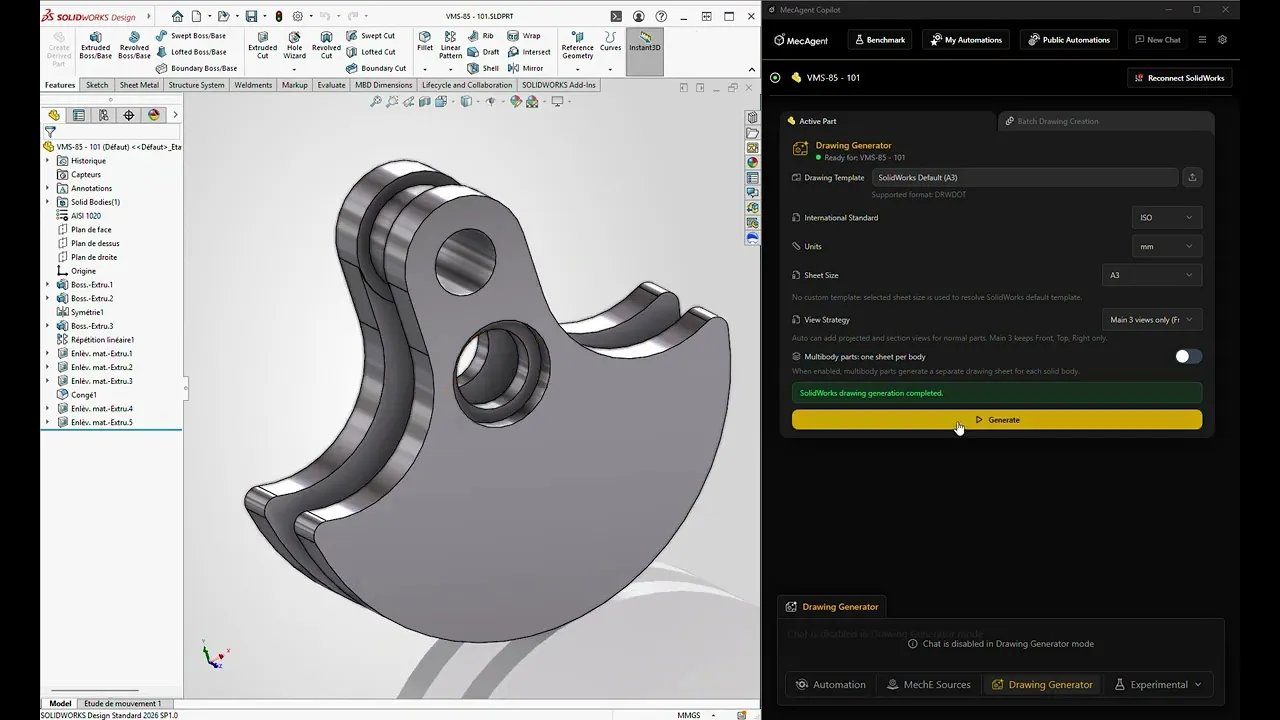Select the Lofted Cut tool

tap(370, 52)
